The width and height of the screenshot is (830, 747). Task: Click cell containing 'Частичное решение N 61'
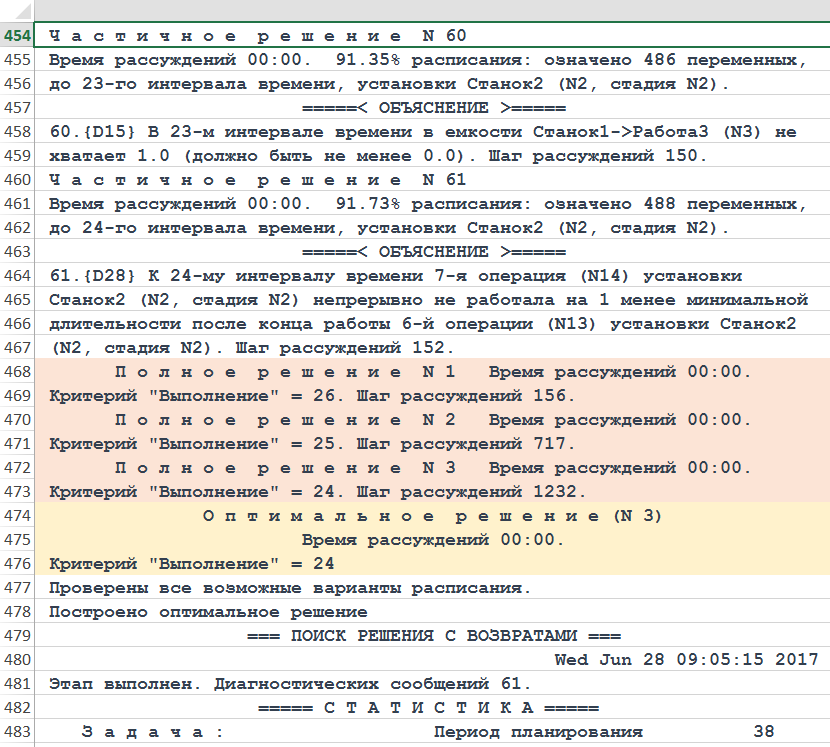(x=257, y=180)
